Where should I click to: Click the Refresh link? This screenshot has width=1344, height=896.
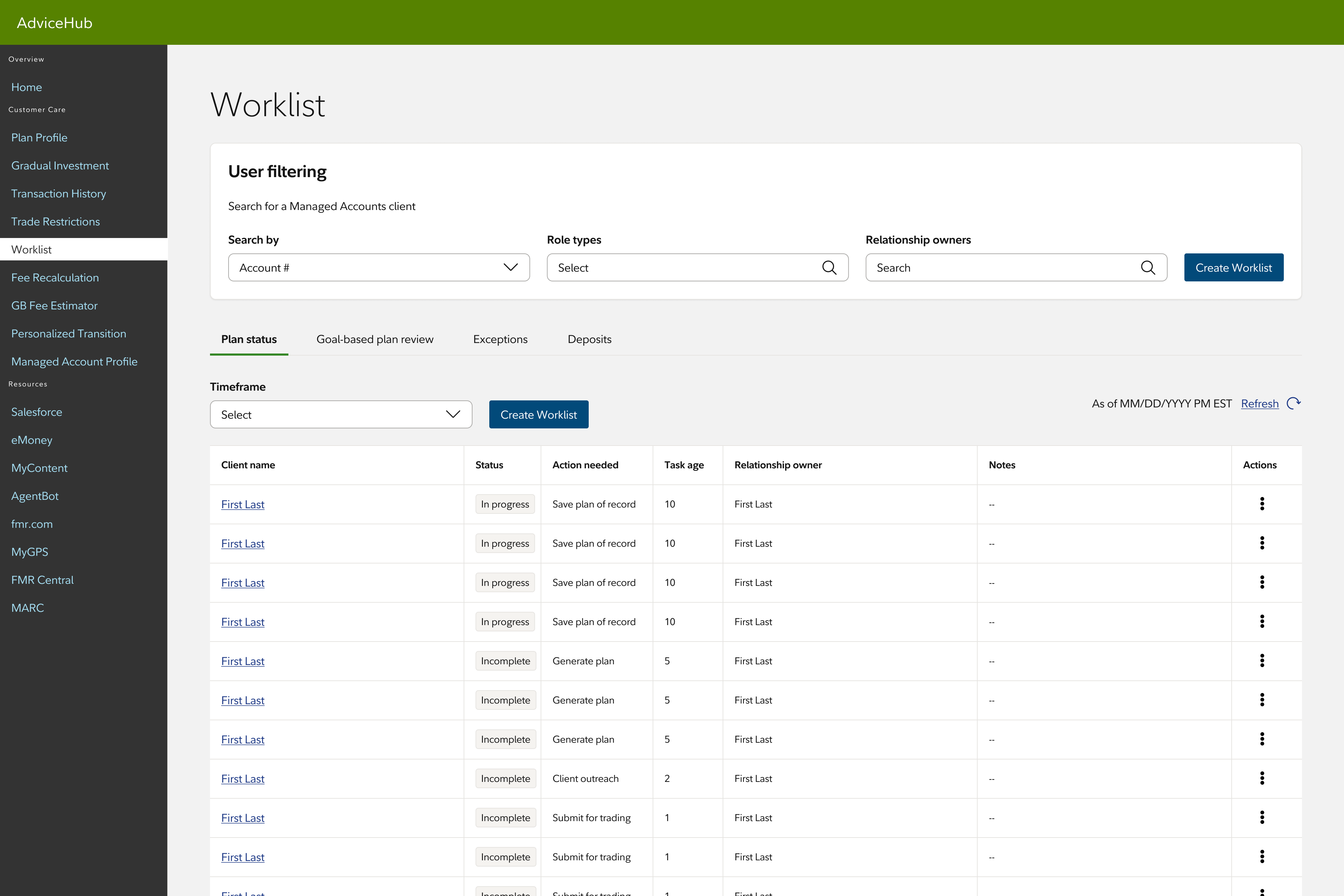click(x=1259, y=404)
